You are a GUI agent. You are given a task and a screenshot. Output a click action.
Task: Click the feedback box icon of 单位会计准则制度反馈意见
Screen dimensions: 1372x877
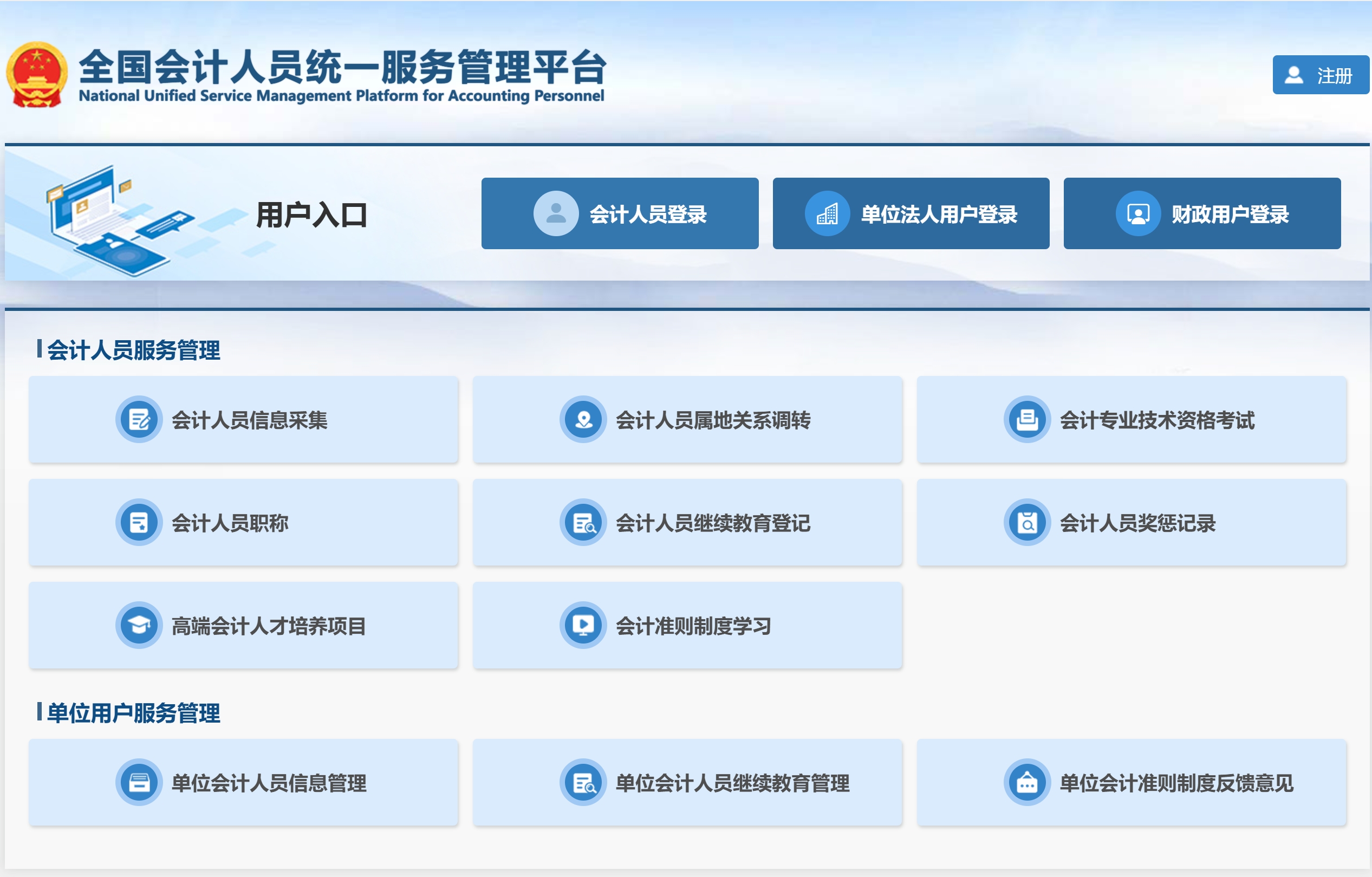click(1027, 782)
